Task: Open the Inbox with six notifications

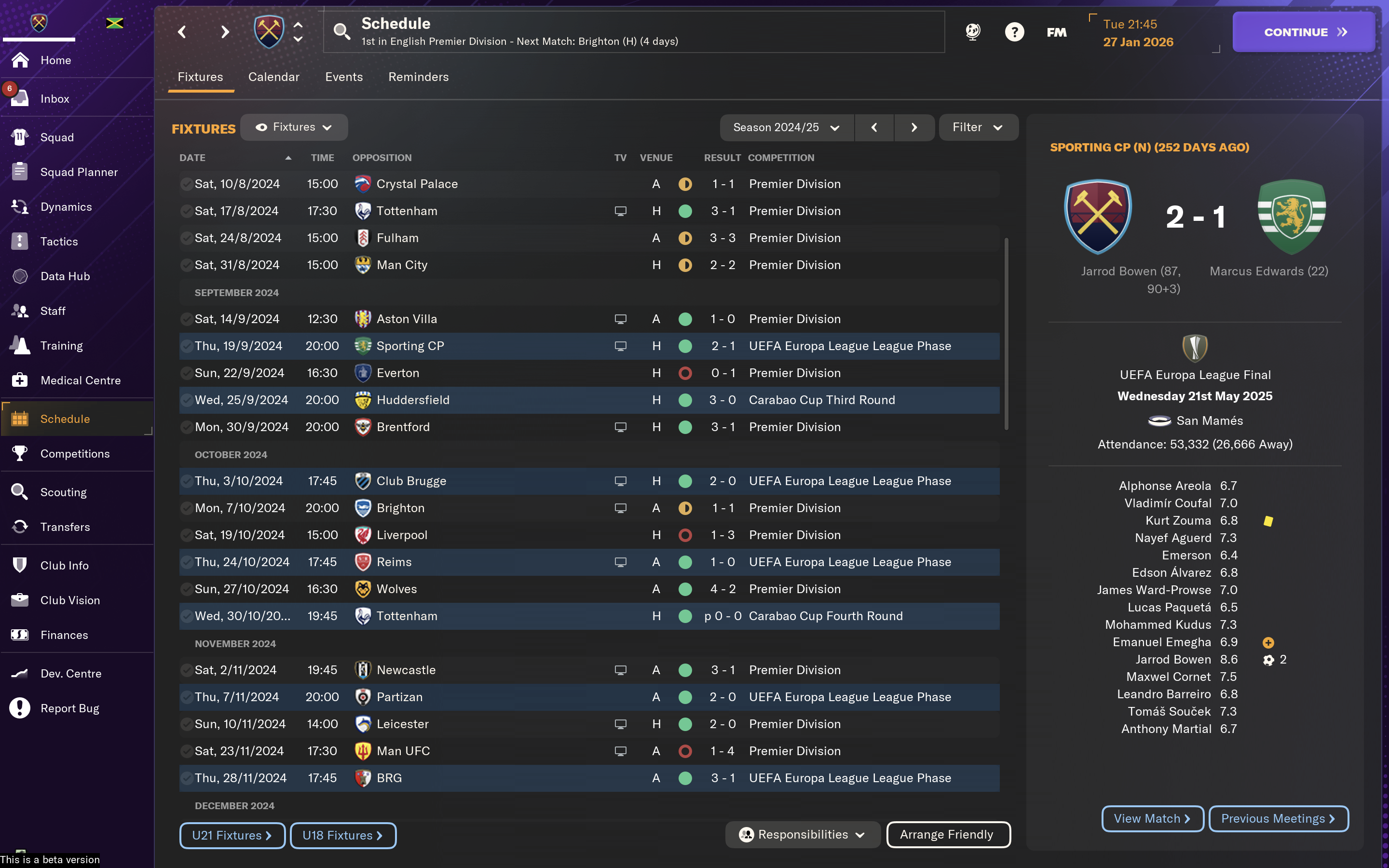Action: pyautogui.click(x=54, y=99)
